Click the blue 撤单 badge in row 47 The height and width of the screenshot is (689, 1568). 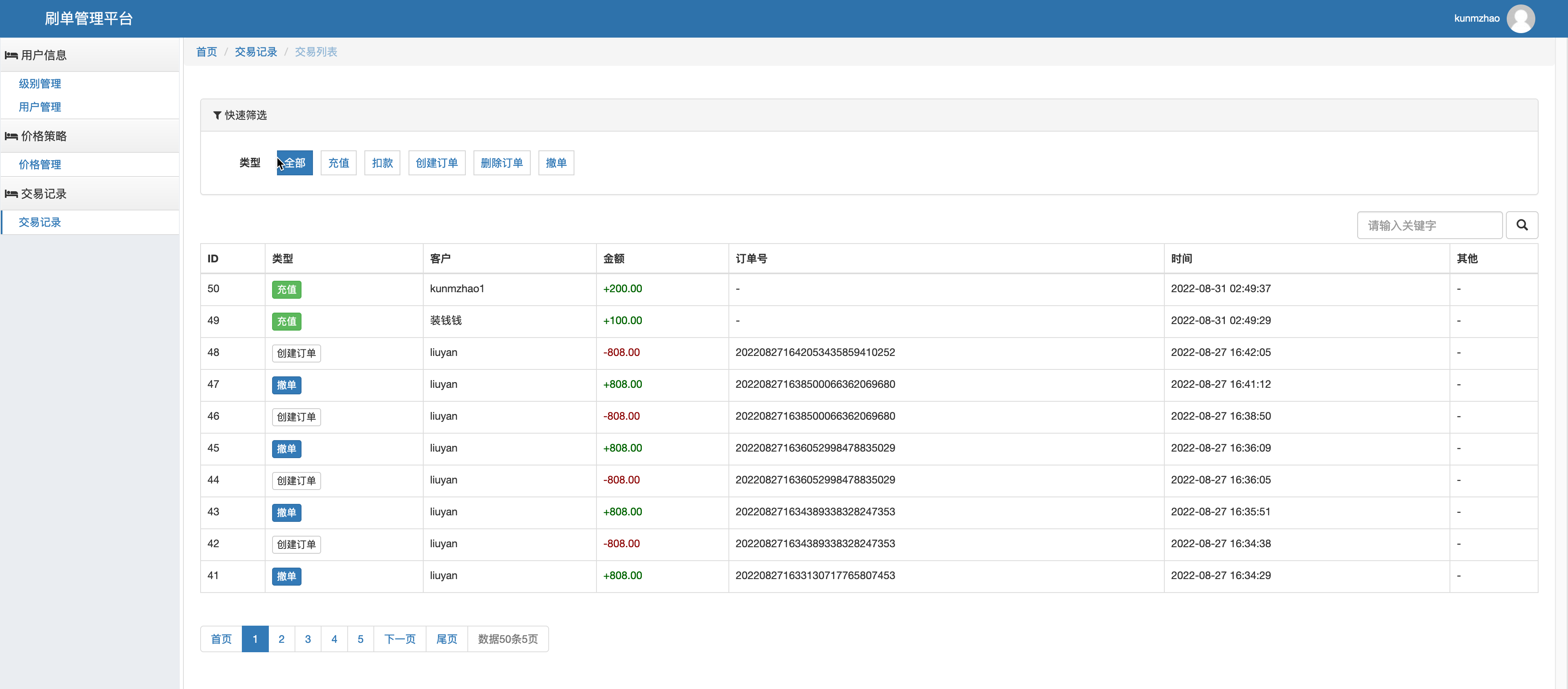286,385
